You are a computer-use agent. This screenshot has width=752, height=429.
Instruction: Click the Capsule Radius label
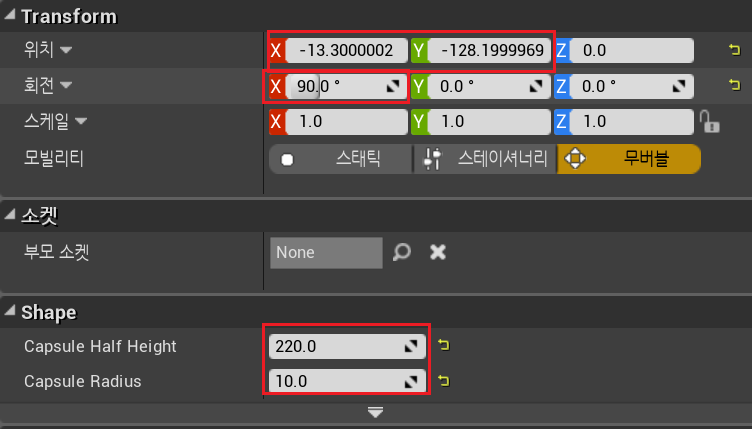coord(82,382)
